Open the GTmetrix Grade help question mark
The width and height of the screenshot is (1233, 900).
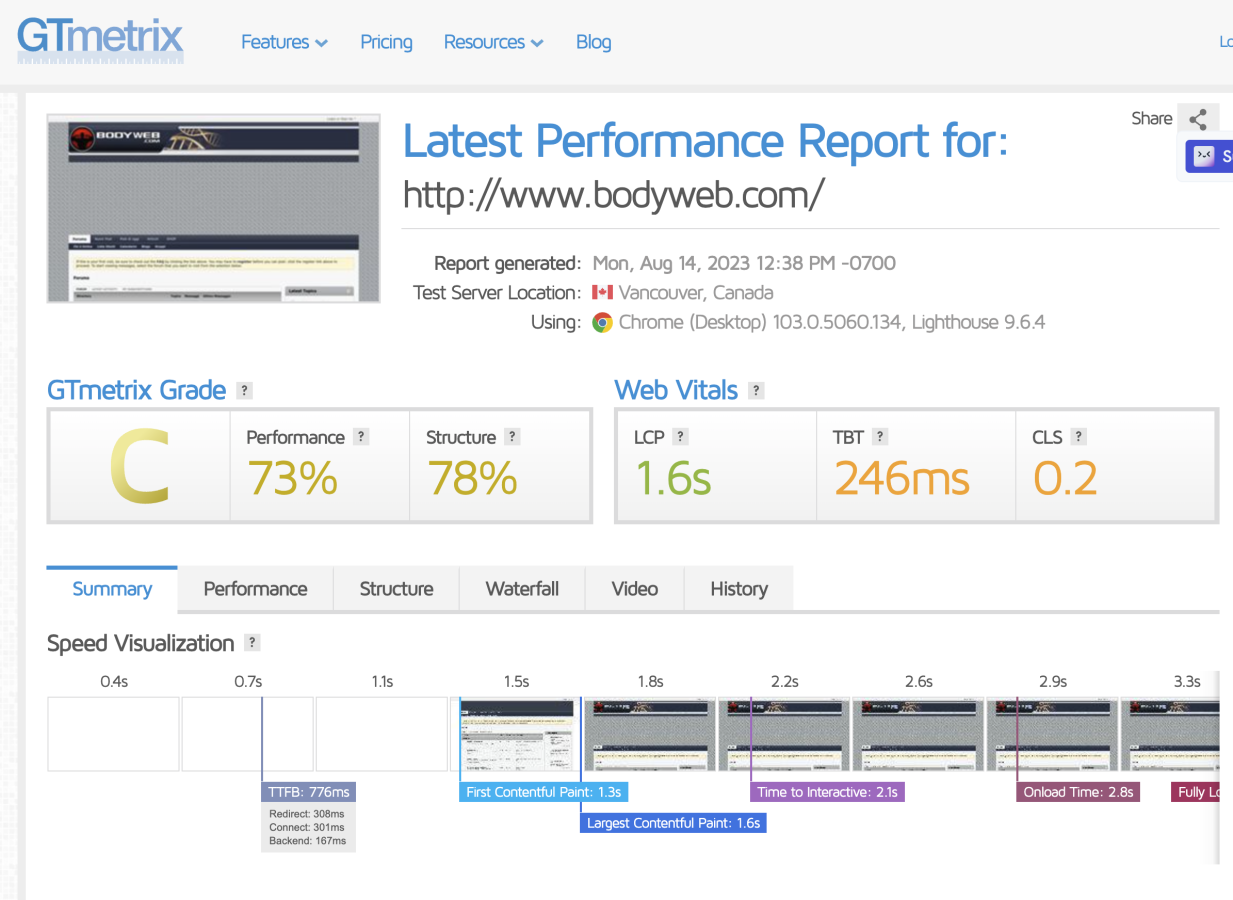coord(245,390)
